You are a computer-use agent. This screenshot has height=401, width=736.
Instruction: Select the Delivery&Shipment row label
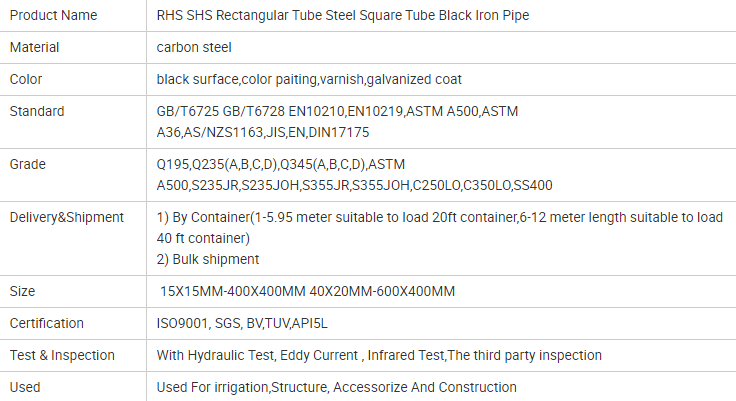point(66,217)
